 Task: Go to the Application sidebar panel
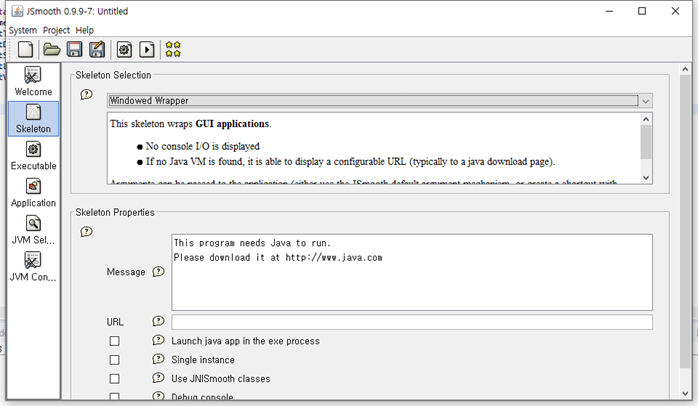(33, 193)
